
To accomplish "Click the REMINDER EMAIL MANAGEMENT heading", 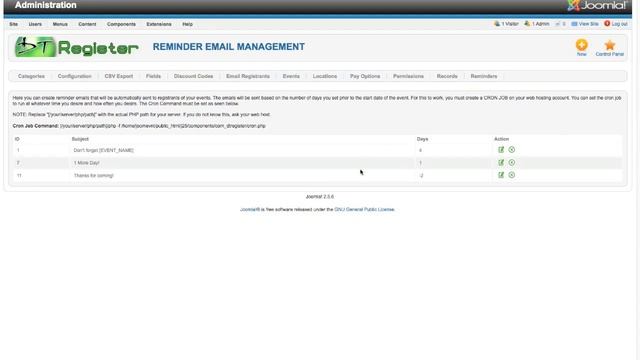I will [229, 47].
